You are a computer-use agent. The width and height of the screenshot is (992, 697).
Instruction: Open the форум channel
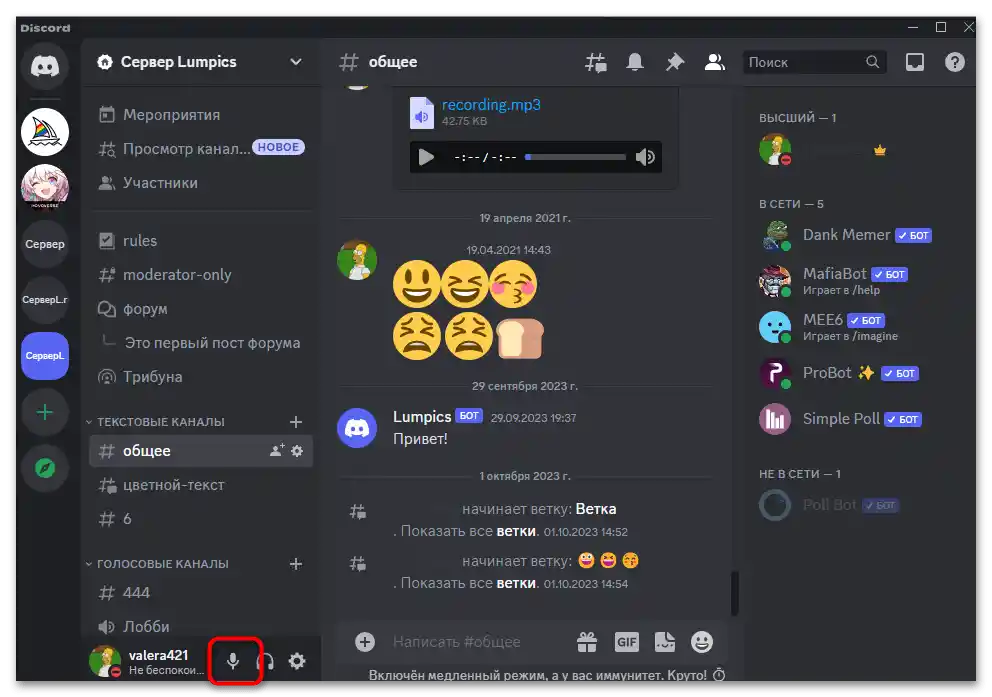[201, 309]
